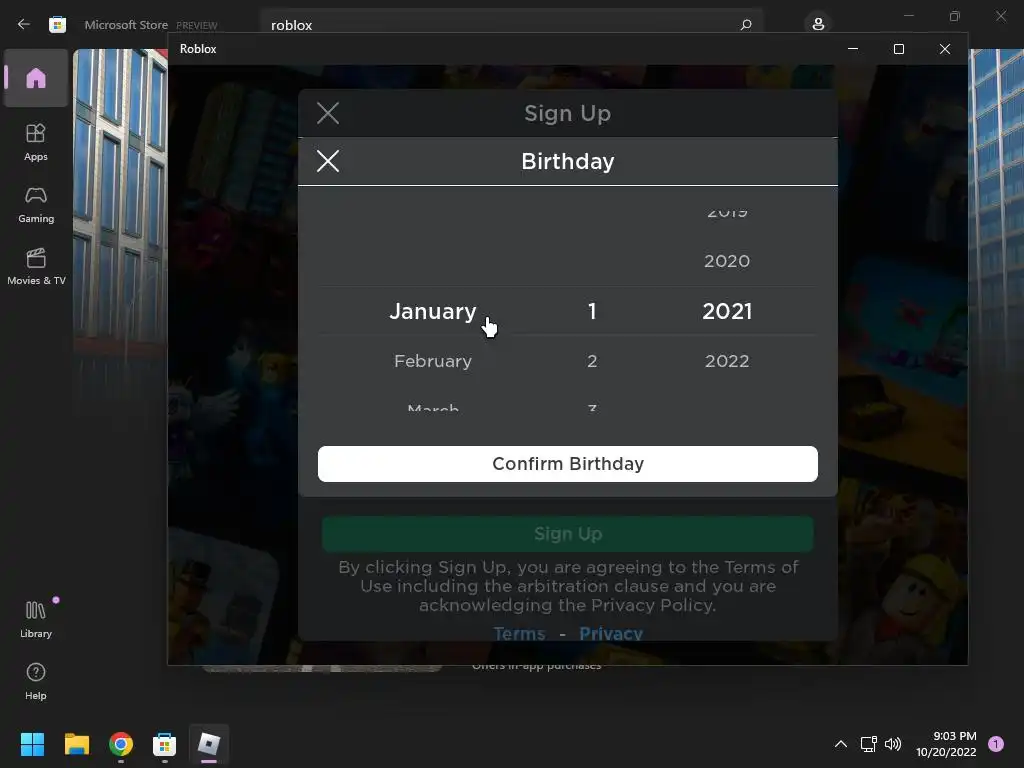The width and height of the screenshot is (1024, 768).
Task: Close the Birthday picker with X
Action: pos(328,161)
